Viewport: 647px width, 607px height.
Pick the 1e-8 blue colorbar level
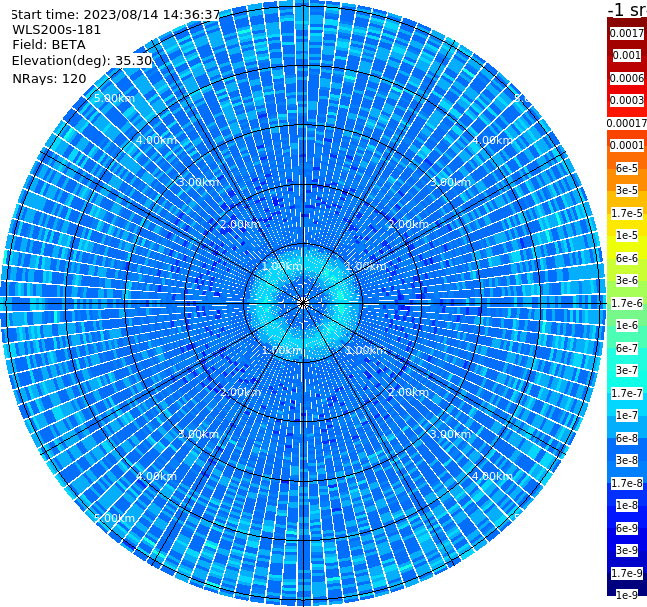[627, 505]
